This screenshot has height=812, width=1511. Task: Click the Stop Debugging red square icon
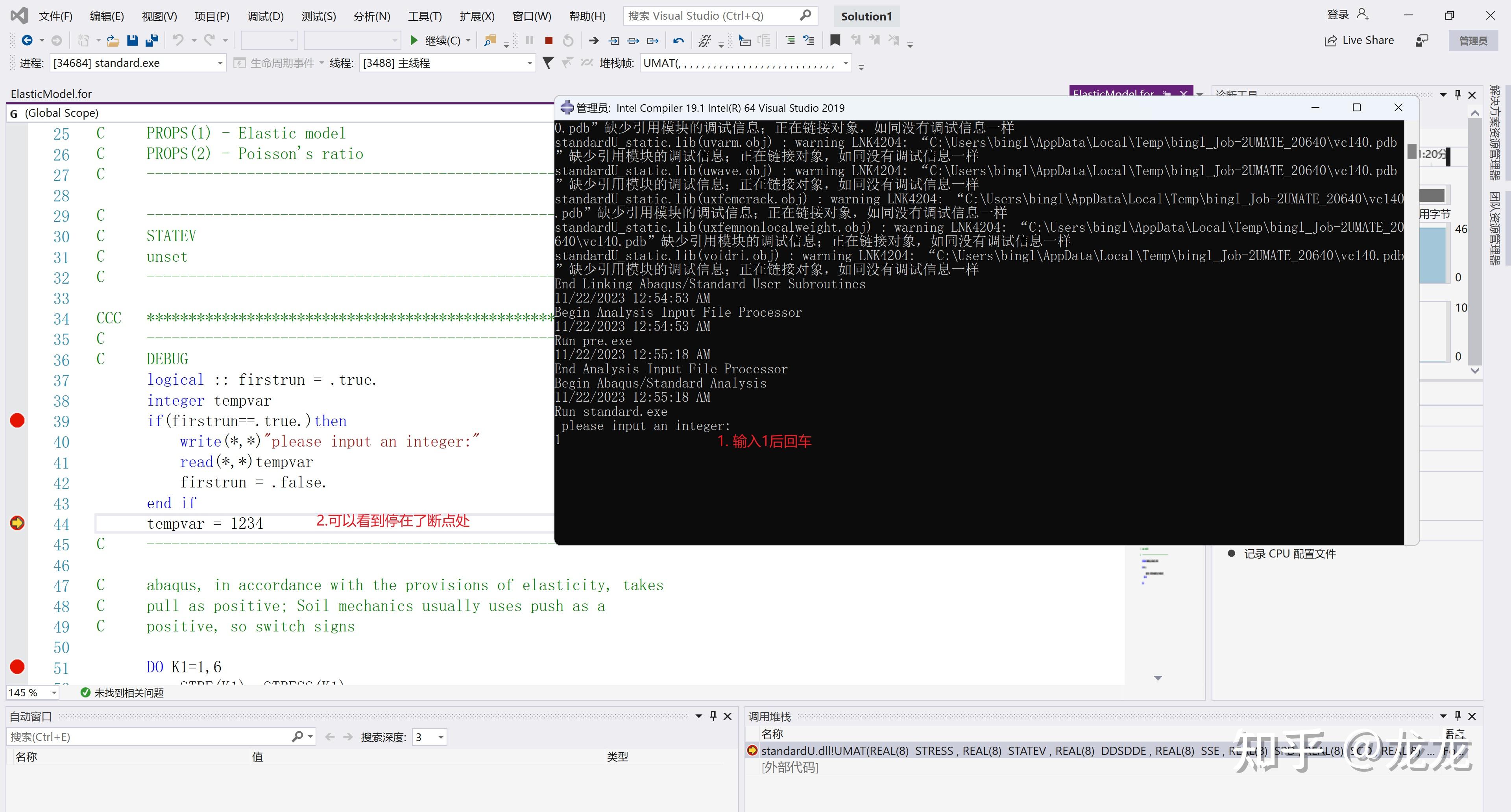pos(549,41)
